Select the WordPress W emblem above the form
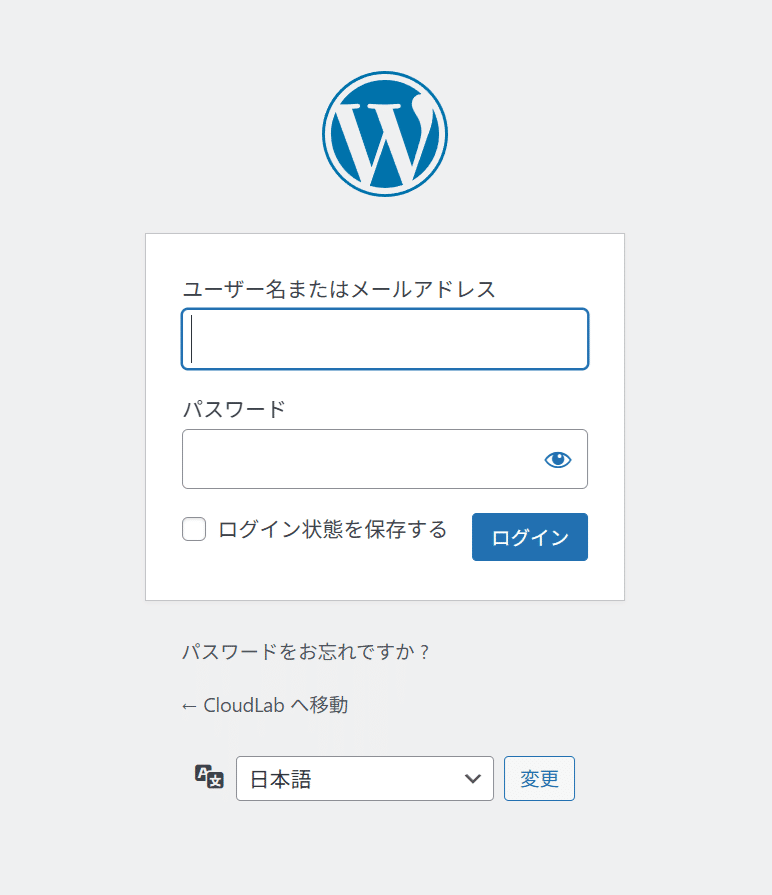 coord(384,131)
